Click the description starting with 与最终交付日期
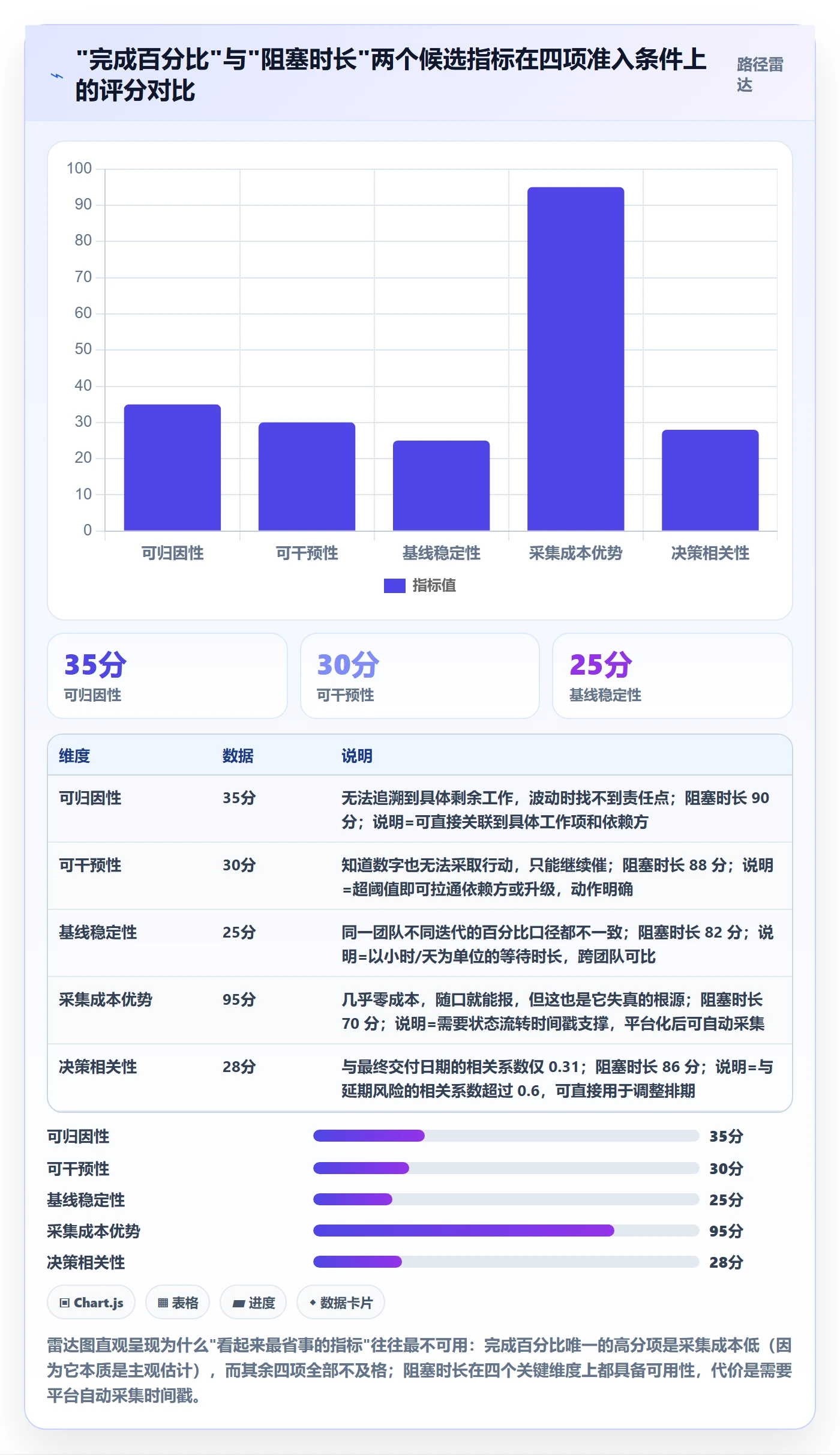 click(557, 1079)
